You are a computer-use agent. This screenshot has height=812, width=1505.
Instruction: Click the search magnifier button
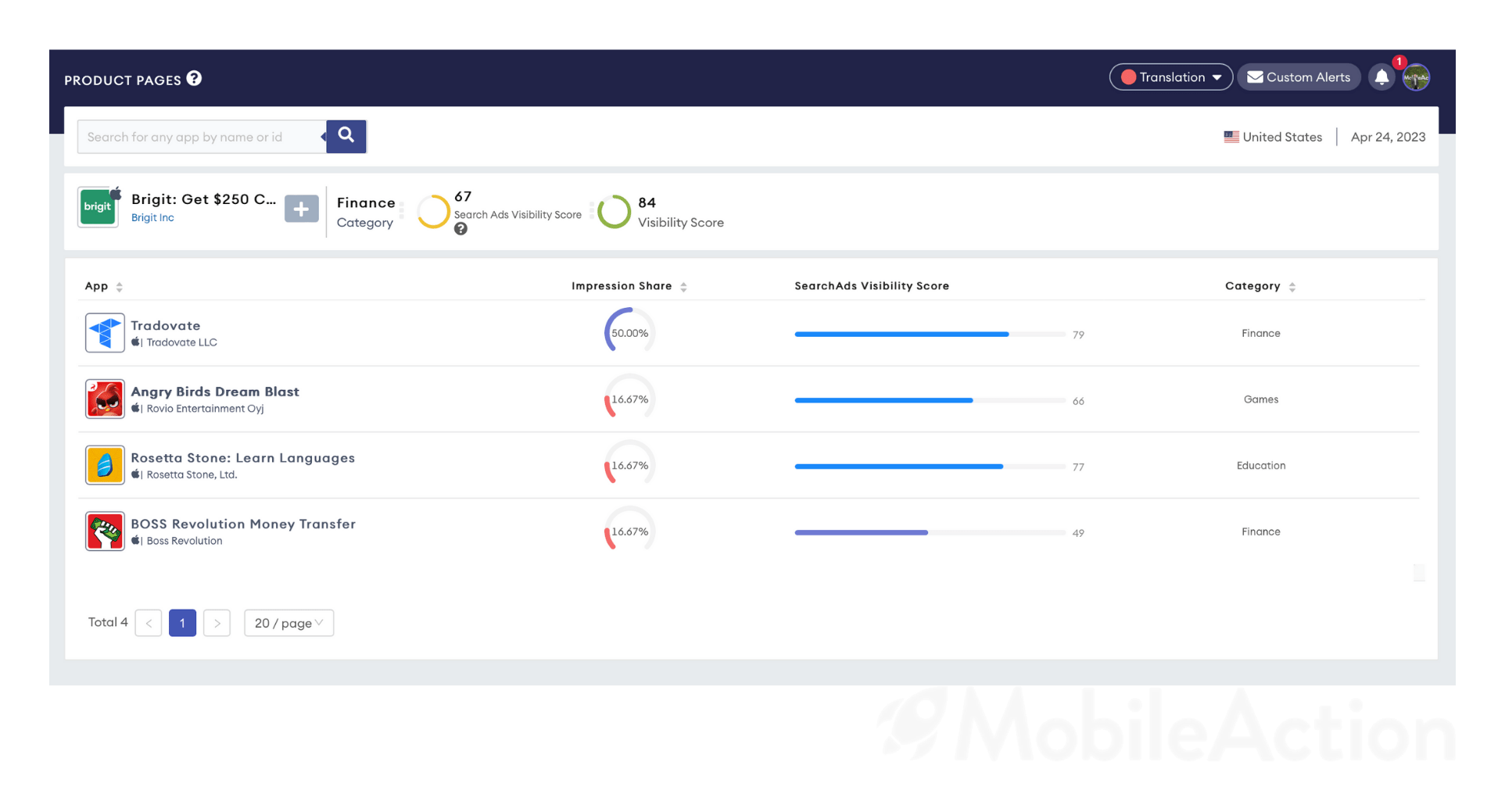346,136
